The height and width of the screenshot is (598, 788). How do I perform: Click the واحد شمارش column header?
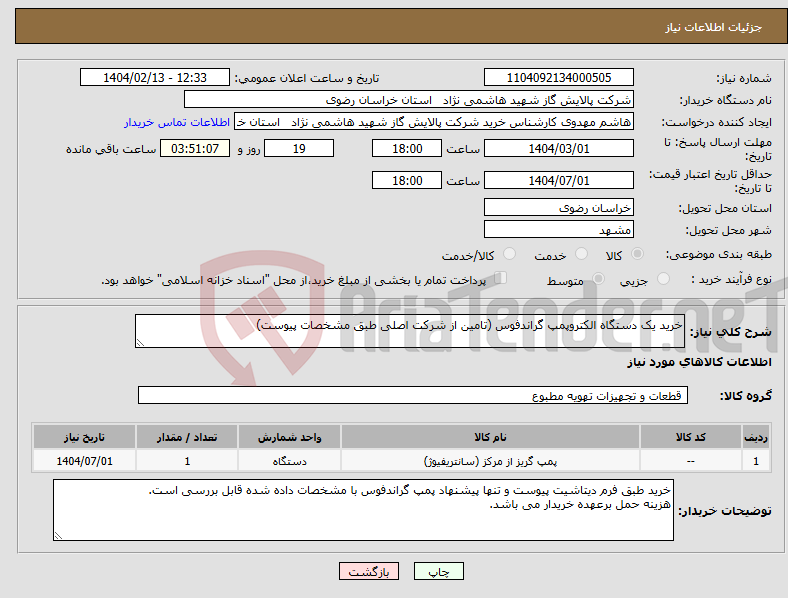click(289, 437)
